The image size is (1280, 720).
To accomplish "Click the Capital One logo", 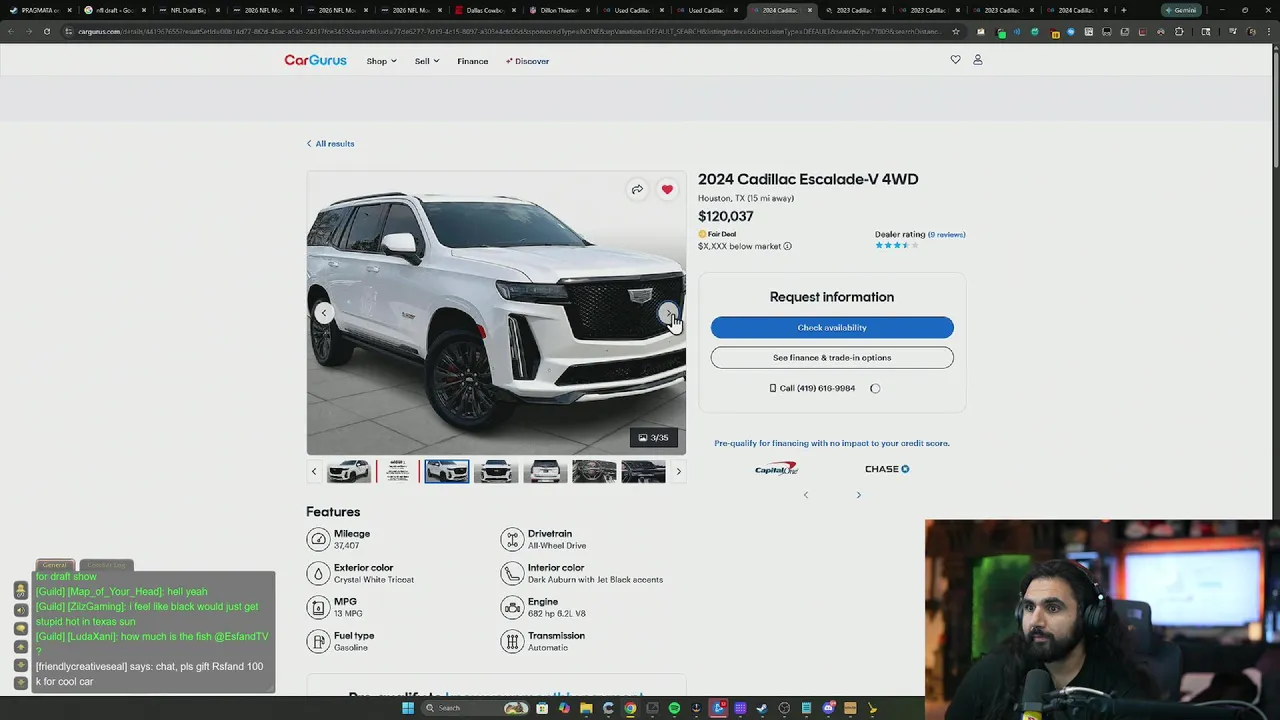I will point(776,468).
